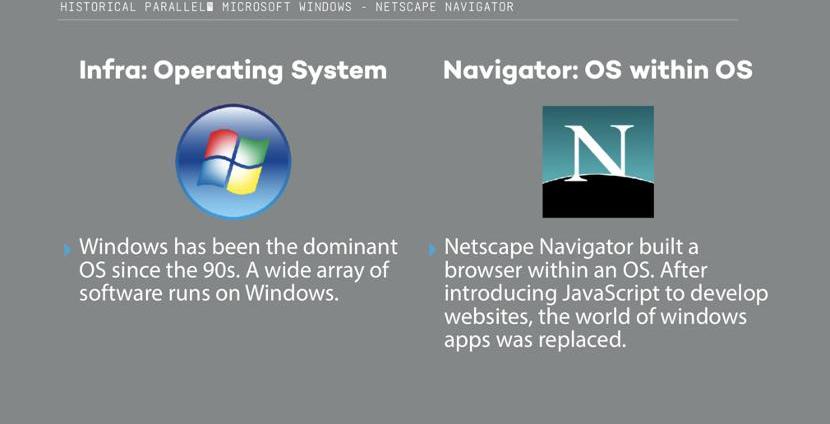This screenshot has height=424, width=830.
Task: Click the bullet arrow before 'Netscape Navigator built'
Action: pos(432,249)
